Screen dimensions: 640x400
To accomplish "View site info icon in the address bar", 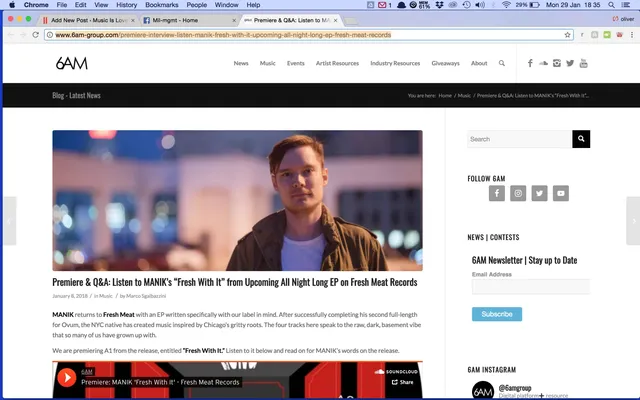I will click(x=50, y=35).
